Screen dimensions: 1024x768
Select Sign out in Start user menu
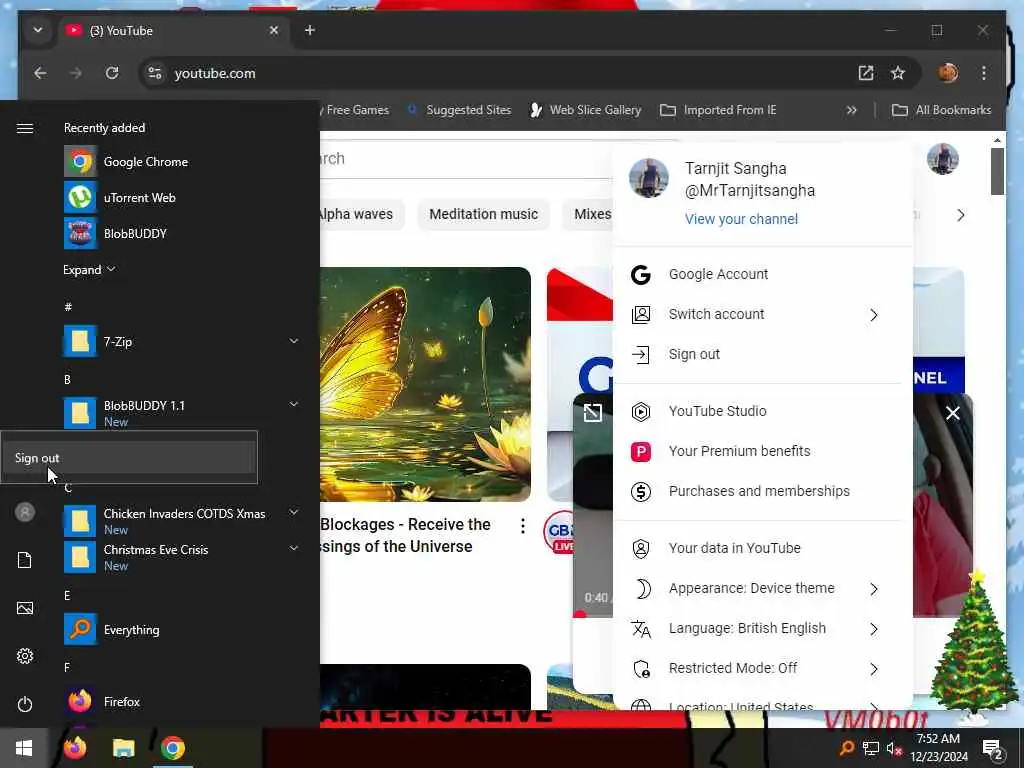point(129,458)
